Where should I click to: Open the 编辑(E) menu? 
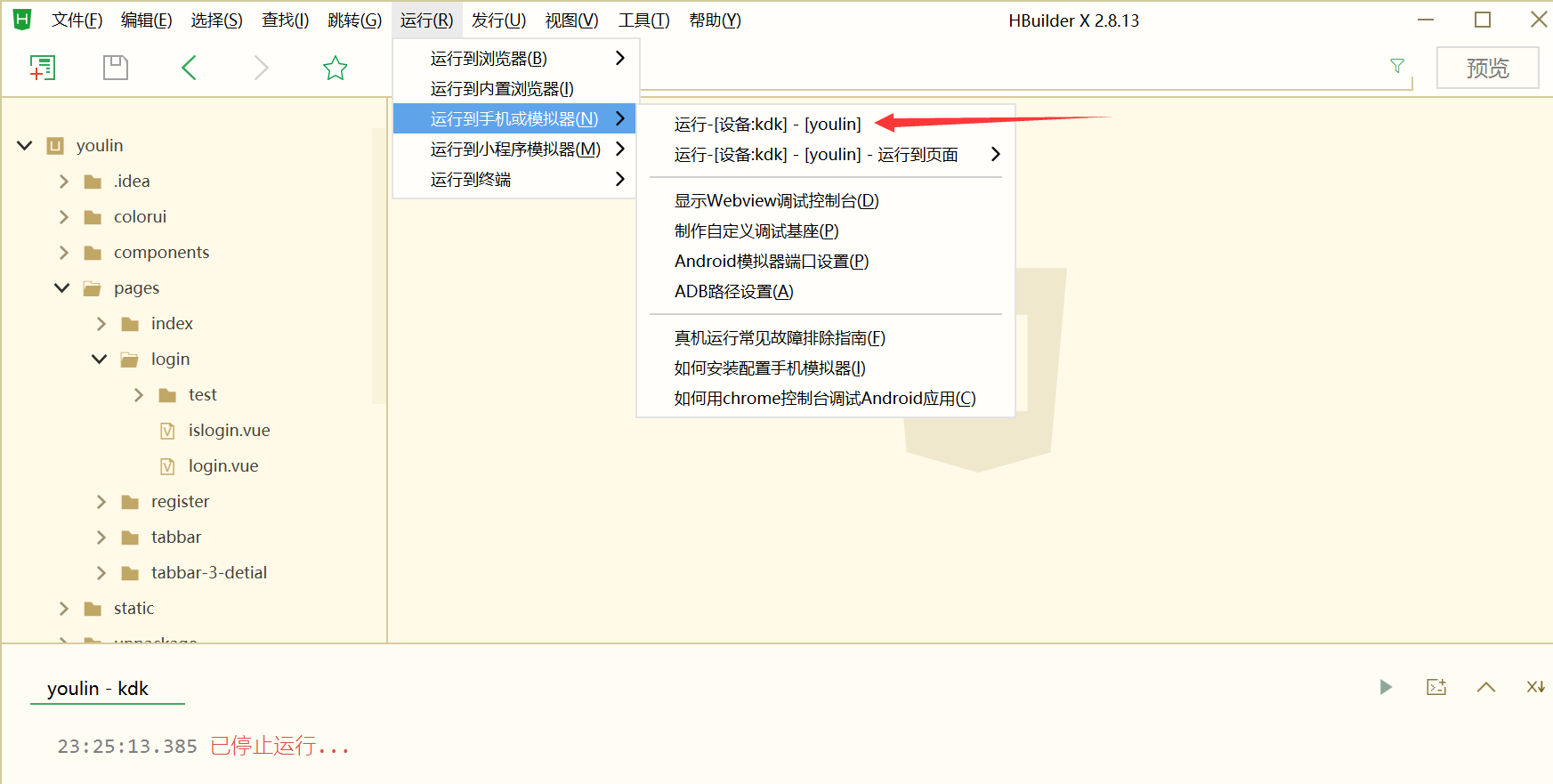[x=146, y=20]
